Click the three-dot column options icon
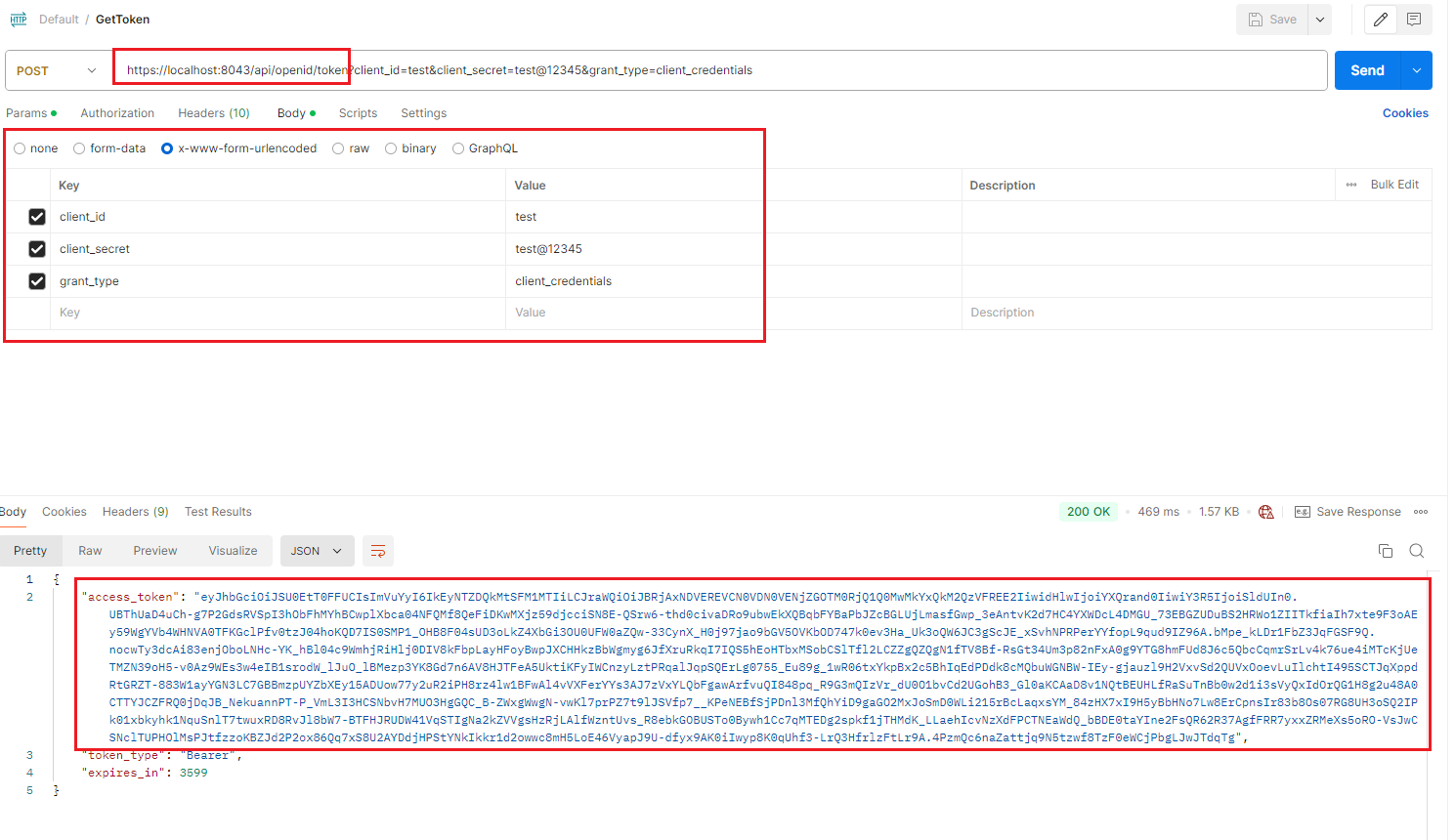The height and width of the screenshot is (840, 1455). pyautogui.click(x=1351, y=185)
